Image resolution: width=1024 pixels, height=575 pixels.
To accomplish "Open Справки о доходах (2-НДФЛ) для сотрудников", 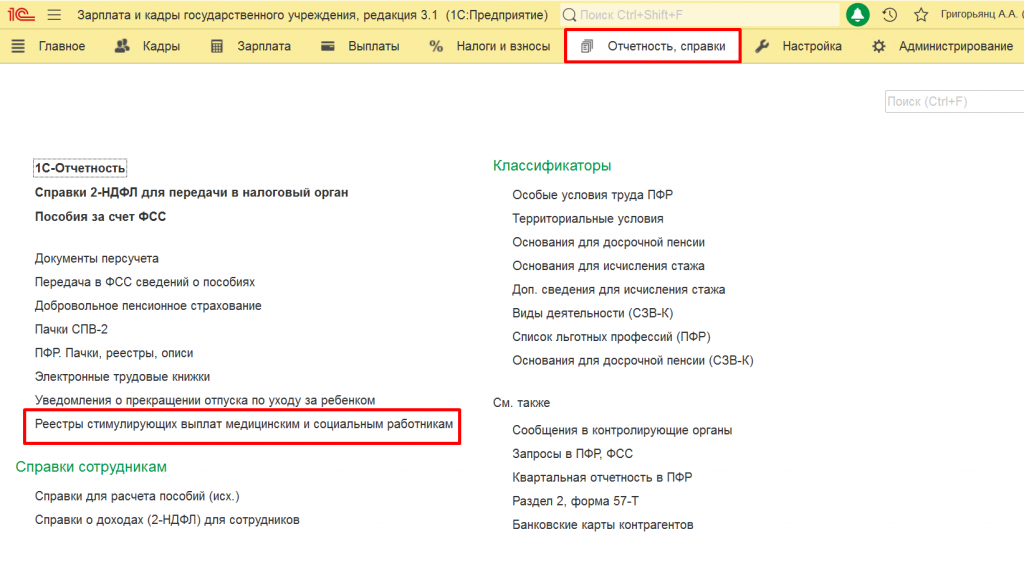I will [167, 520].
